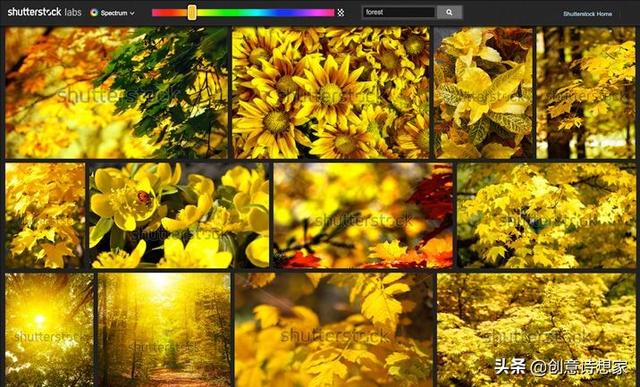This screenshot has height=387, width=640.
Task: Open the sunlit forest path photo
Action: [164, 330]
